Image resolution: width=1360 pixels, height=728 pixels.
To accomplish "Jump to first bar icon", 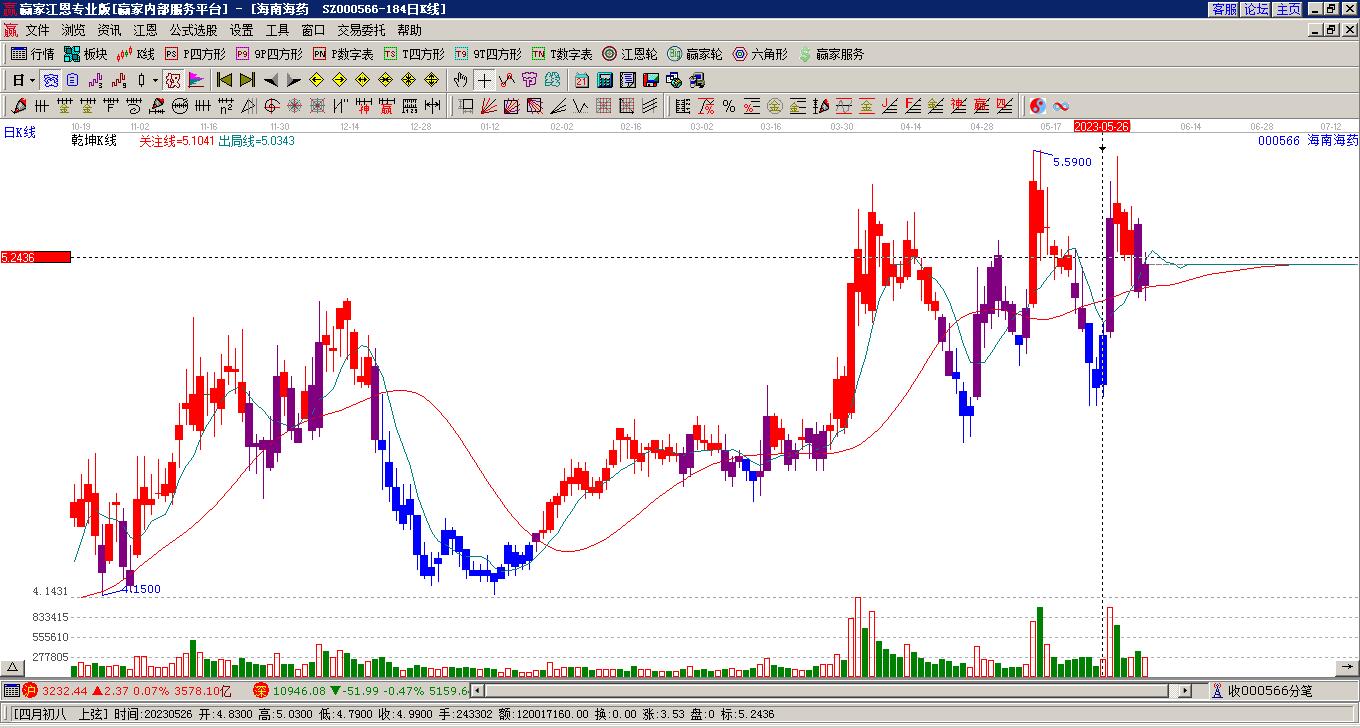I will (224, 80).
